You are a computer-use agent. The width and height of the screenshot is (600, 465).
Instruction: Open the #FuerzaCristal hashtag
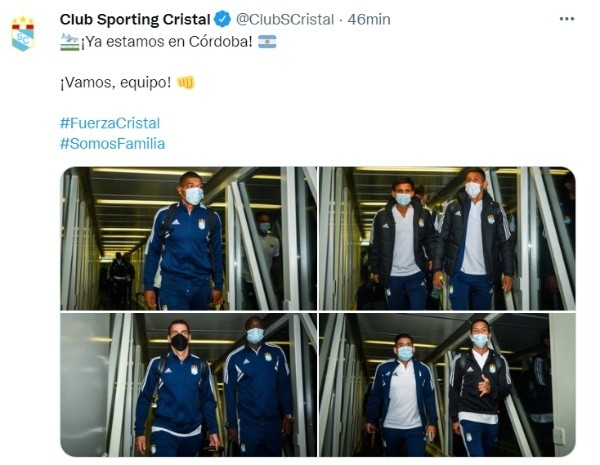point(110,123)
